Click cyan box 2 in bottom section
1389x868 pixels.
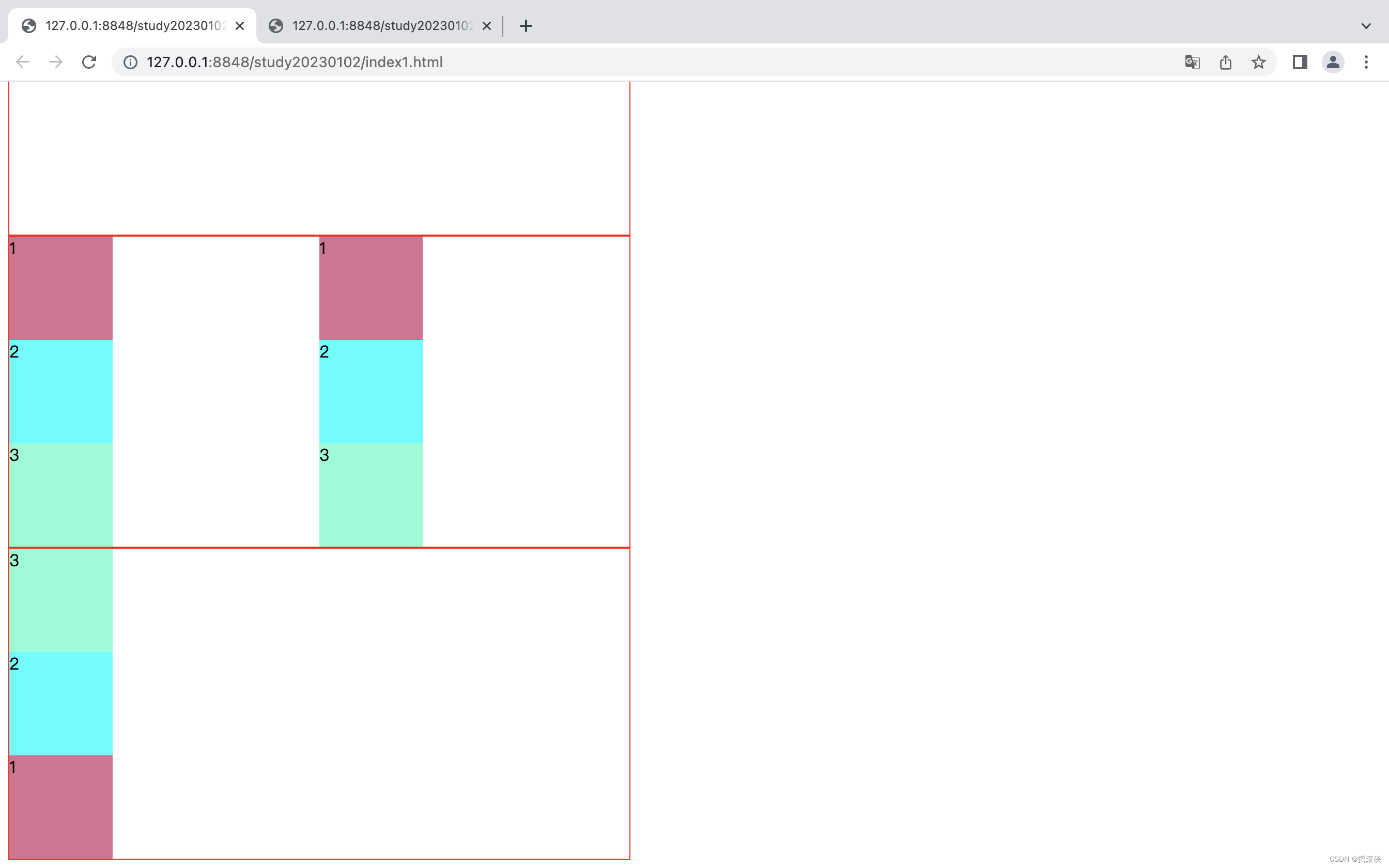click(x=61, y=703)
